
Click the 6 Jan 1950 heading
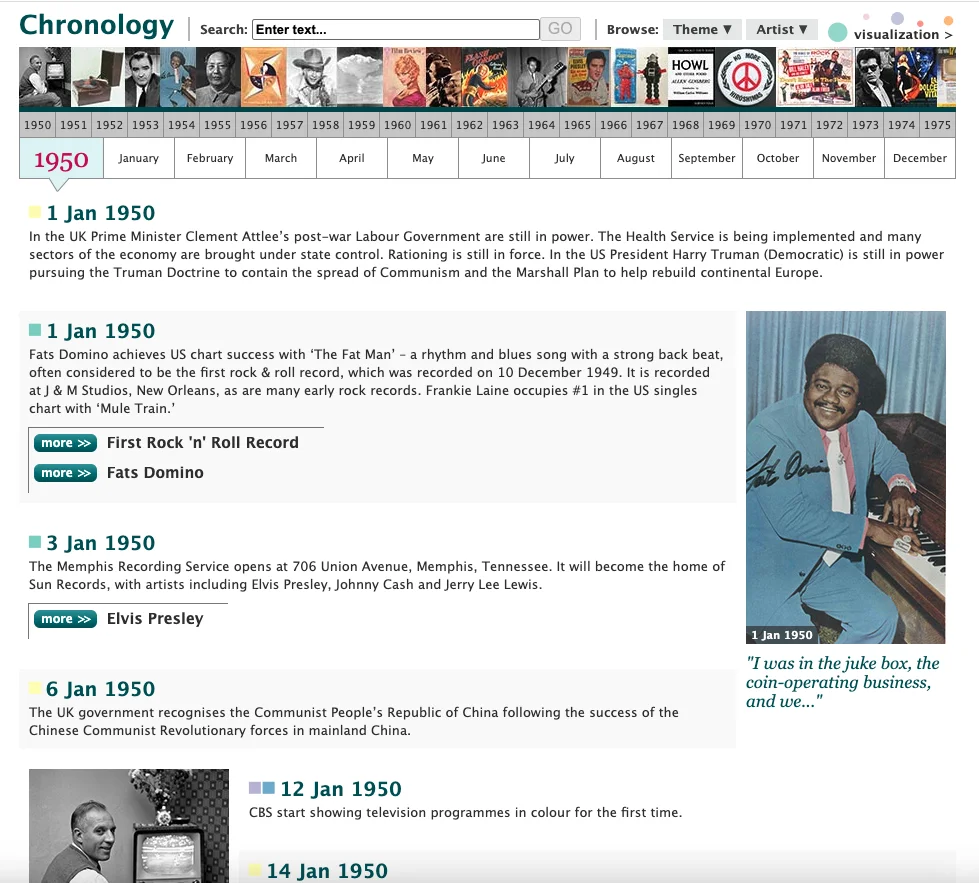tap(101, 689)
